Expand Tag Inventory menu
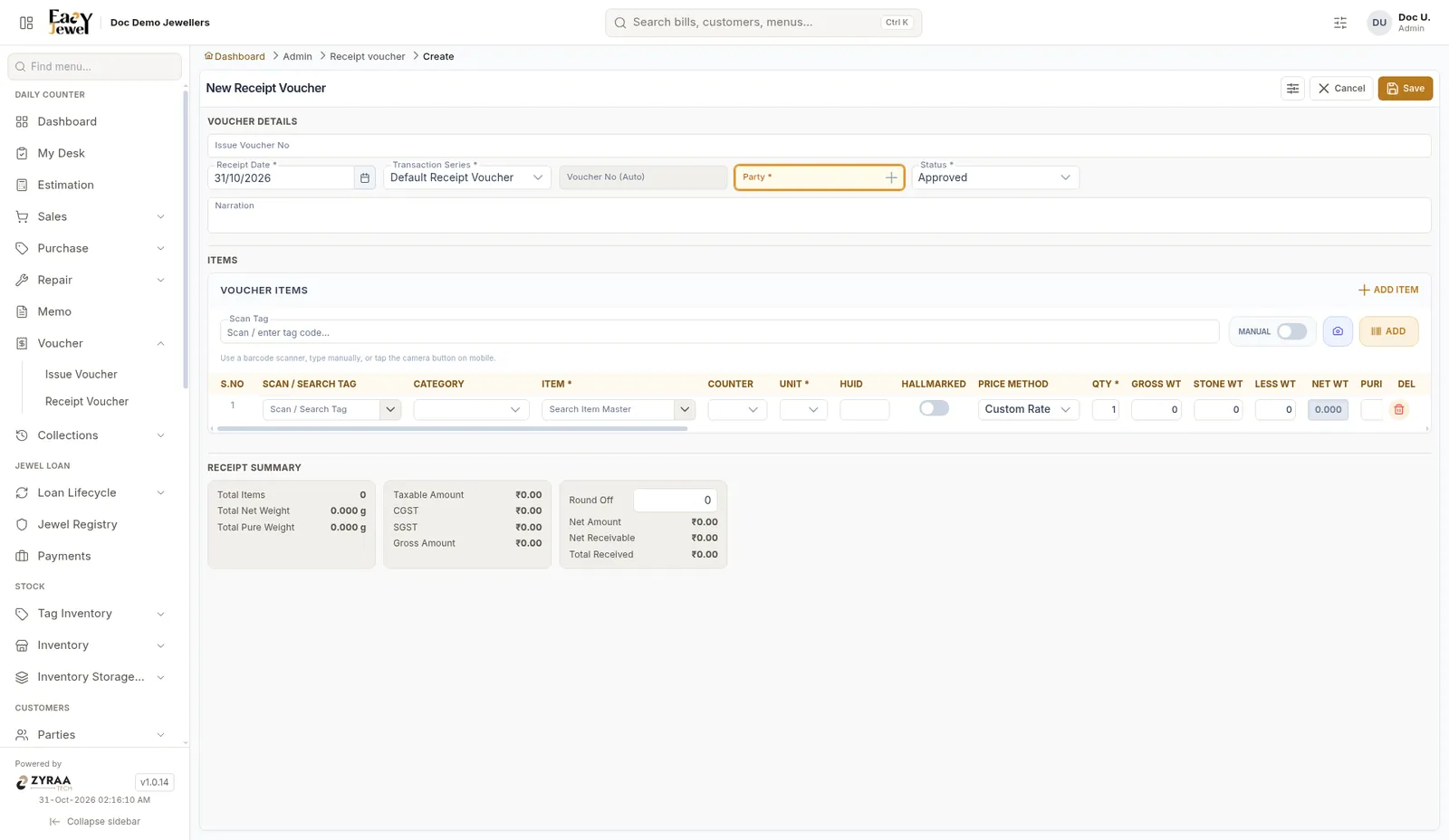Viewport: 1449px width, 840px height. pyautogui.click(x=92, y=614)
